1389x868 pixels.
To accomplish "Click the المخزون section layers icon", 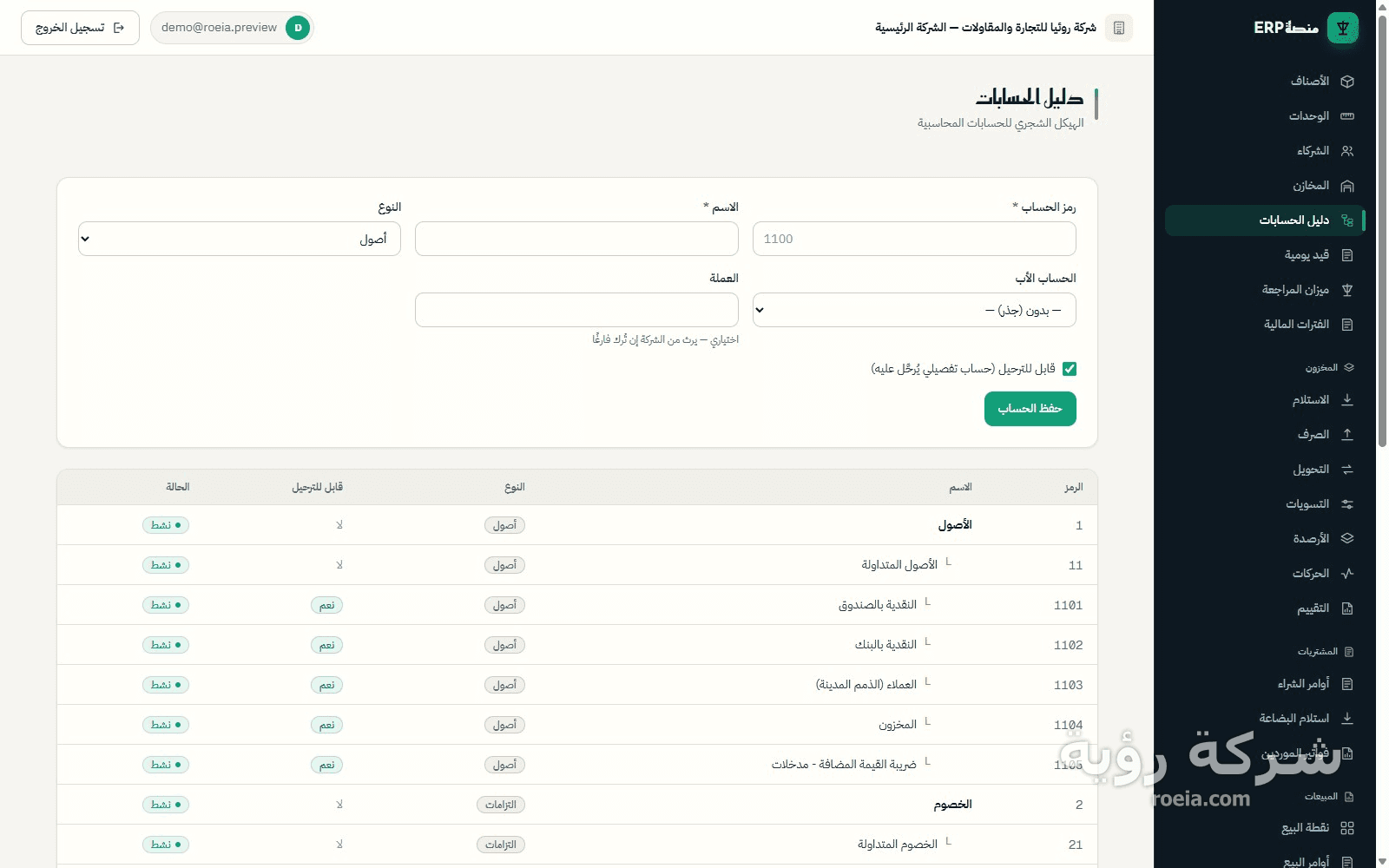I will click(1349, 368).
